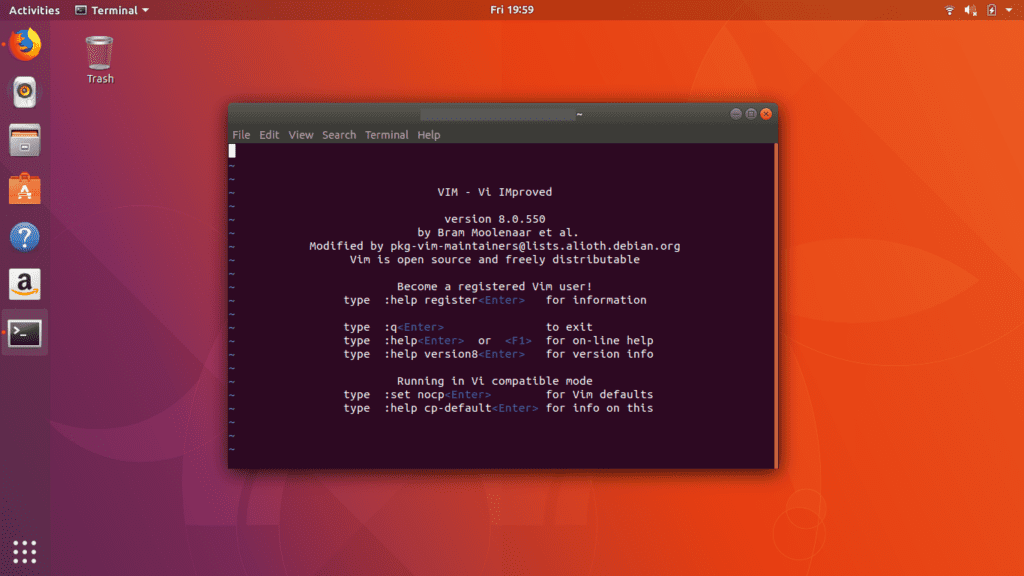Select the Terminal icon in the dock
1024x576 pixels.
coord(22,333)
